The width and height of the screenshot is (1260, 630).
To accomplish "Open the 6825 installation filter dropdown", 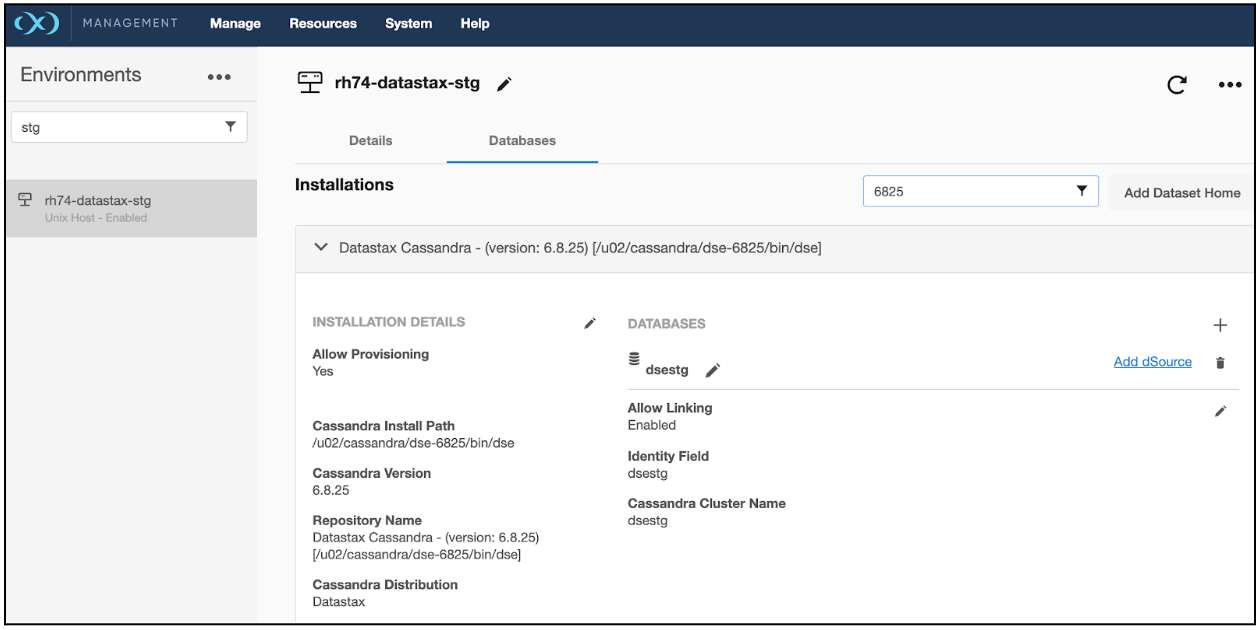I will coord(1084,191).
